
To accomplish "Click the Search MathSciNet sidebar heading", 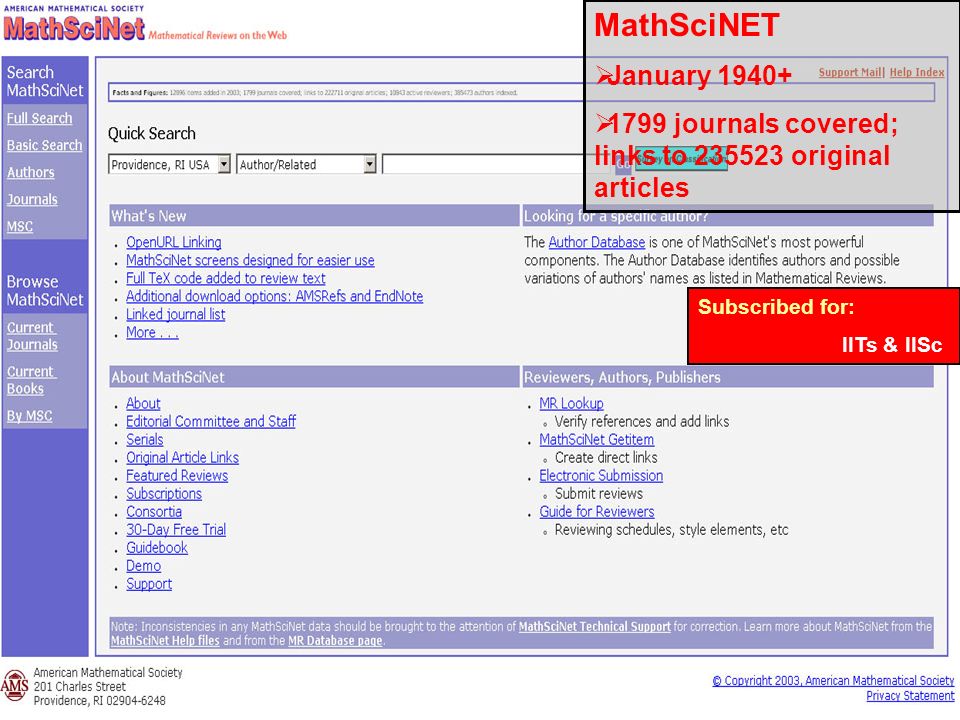I will pyautogui.click(x=45, y=81).
